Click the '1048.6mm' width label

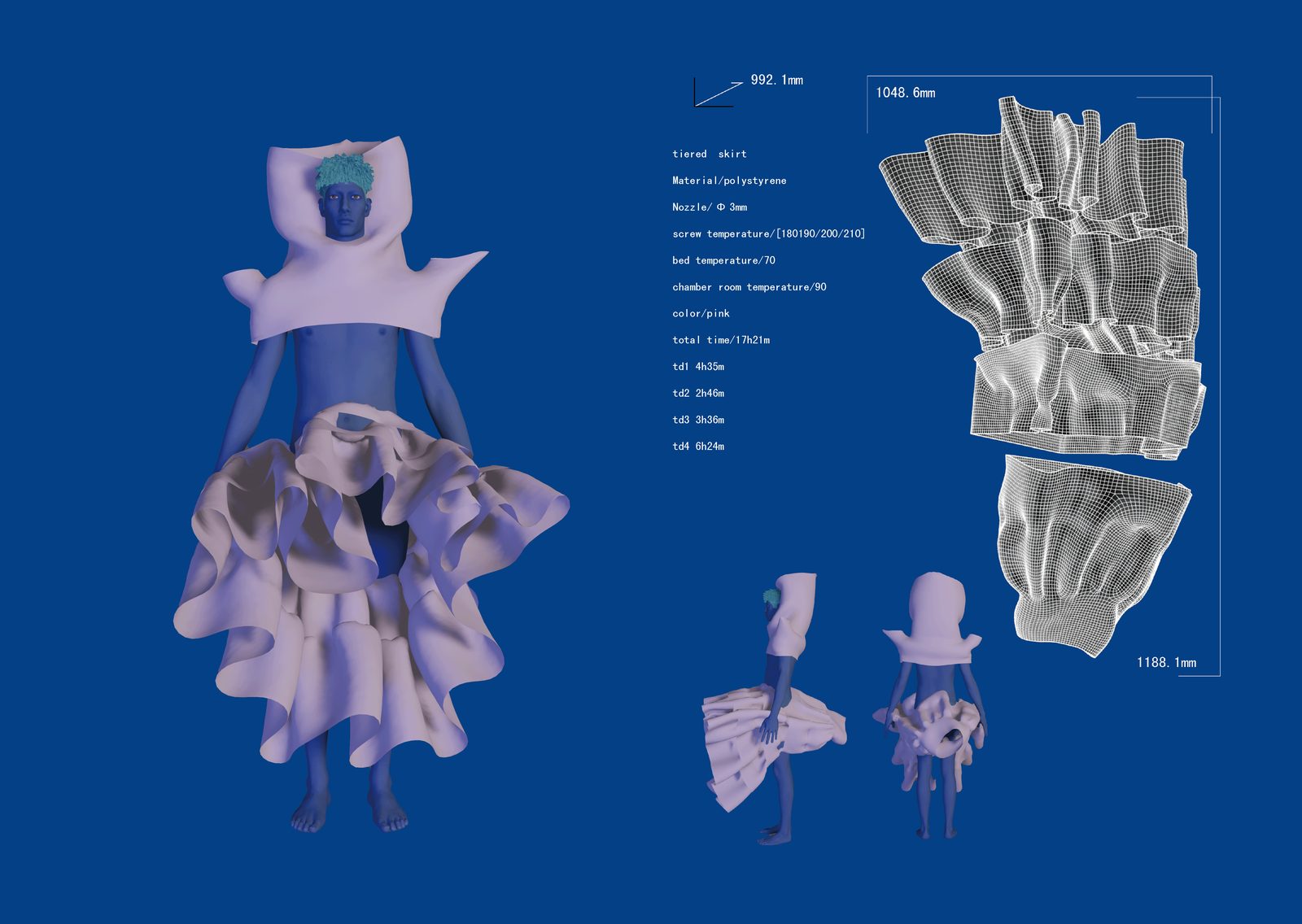coord(906,93)
